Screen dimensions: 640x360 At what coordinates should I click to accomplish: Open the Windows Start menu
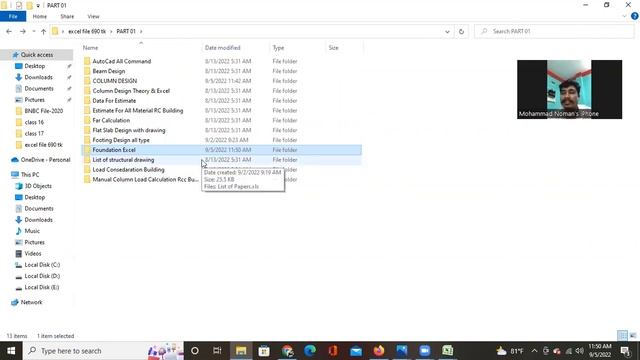click(11, 351)
